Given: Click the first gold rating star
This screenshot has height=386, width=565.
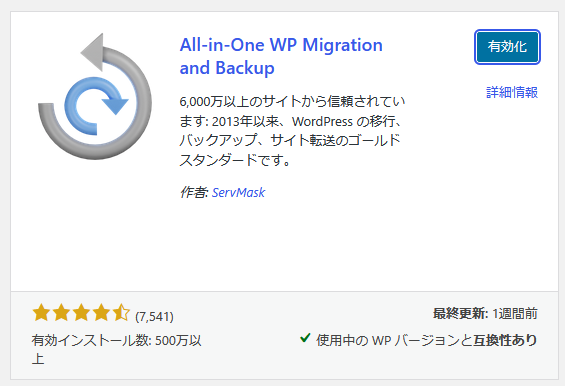Looking at the screenshot, I should pyautogui.click(x=41, y=312).
